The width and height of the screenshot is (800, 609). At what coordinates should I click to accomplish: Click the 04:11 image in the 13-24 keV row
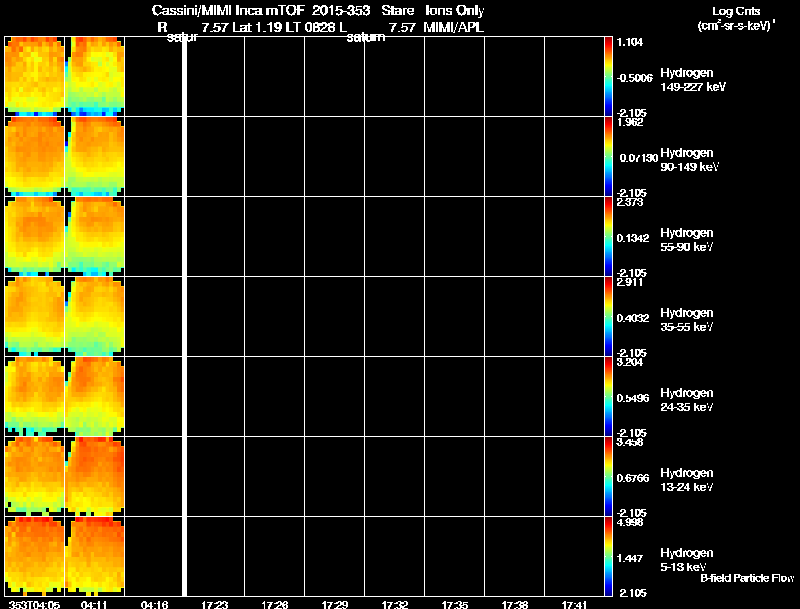click(95, 477)
